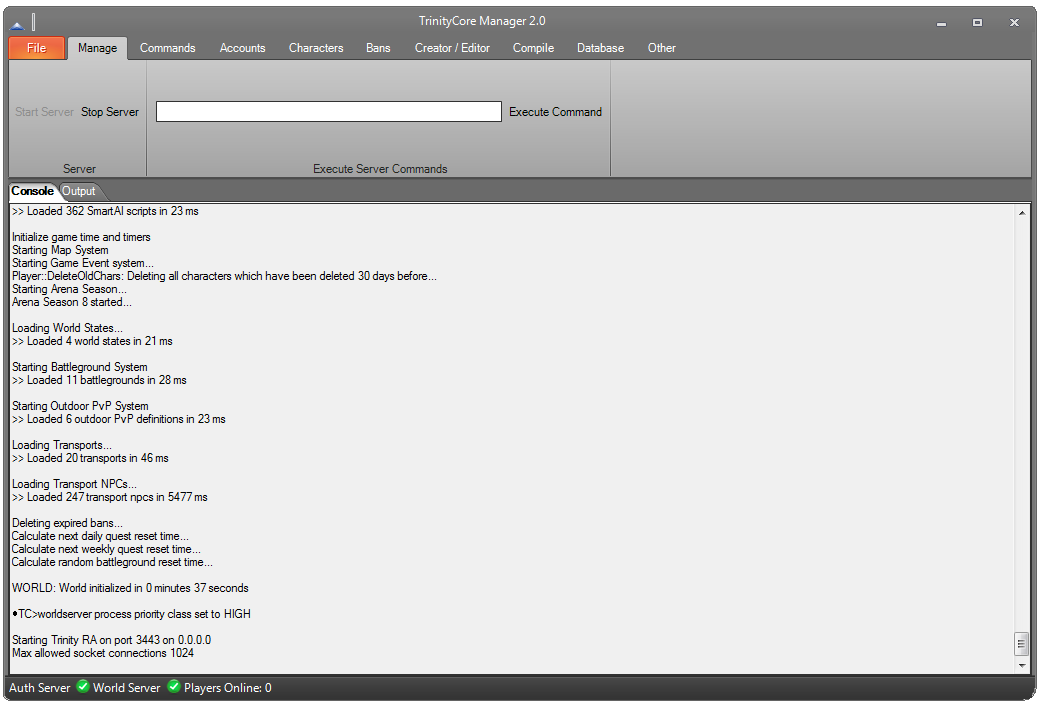Click 'Loaded 11 battlegrounds in 28 ms' line

coord(99,380)
